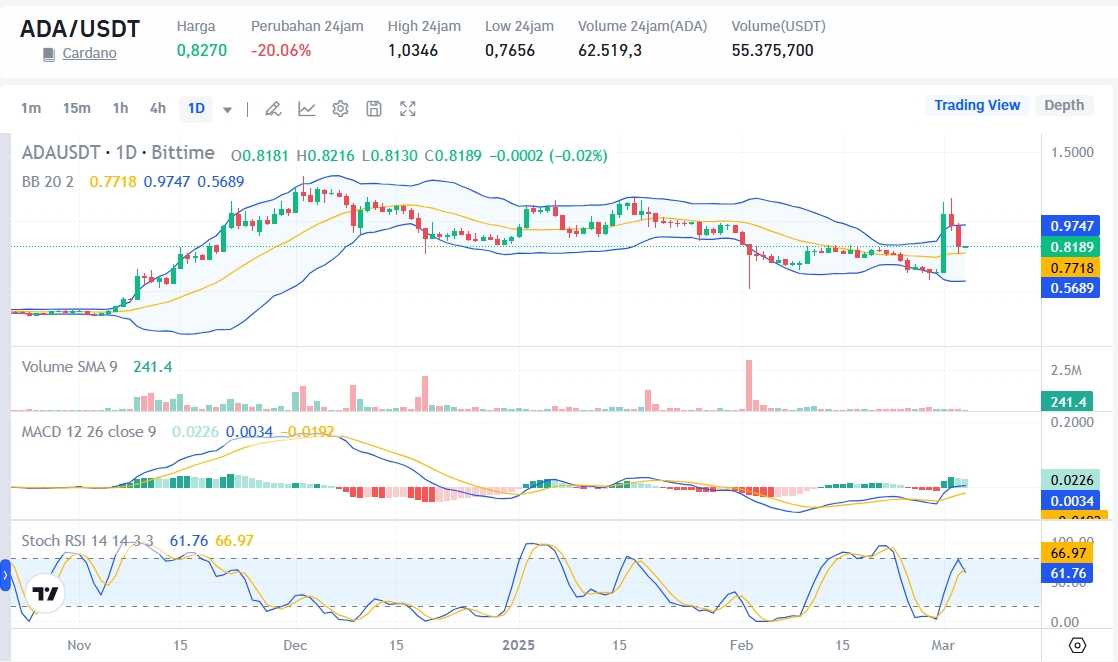
Task: Open the Cardano link
Action: click(89, 53)
